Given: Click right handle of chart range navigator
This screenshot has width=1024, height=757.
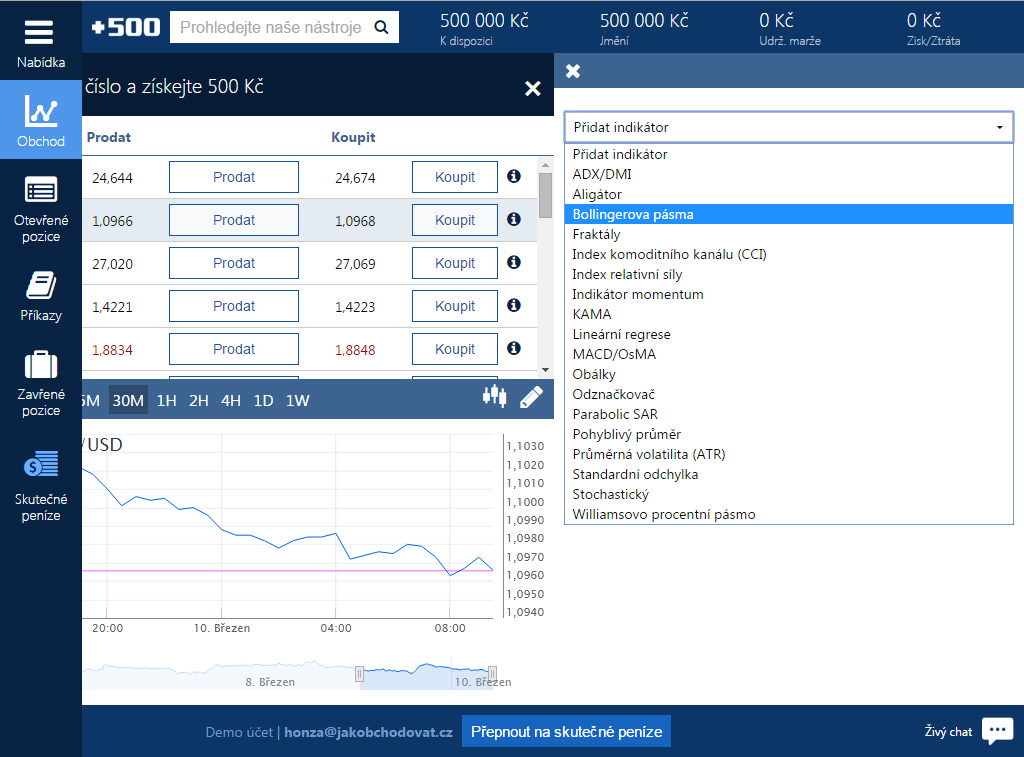Looking at the screenshot, I should [x=492, y=674].
